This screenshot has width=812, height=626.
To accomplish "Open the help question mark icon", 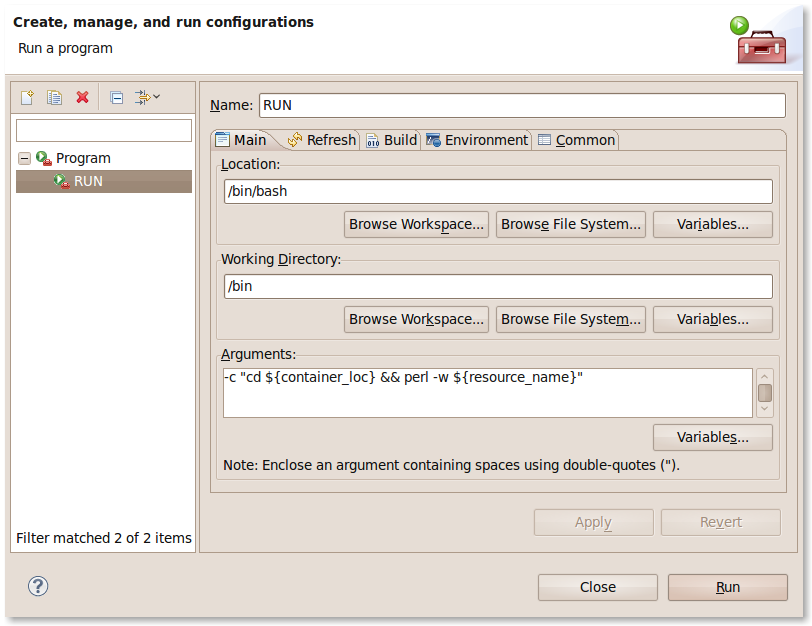I will pyautogui.click(x=38, y=586).
